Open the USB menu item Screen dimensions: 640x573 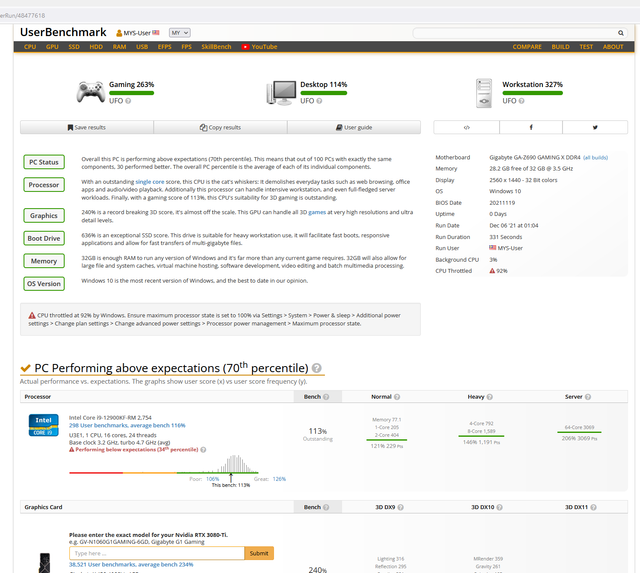(x=142, y=47)
